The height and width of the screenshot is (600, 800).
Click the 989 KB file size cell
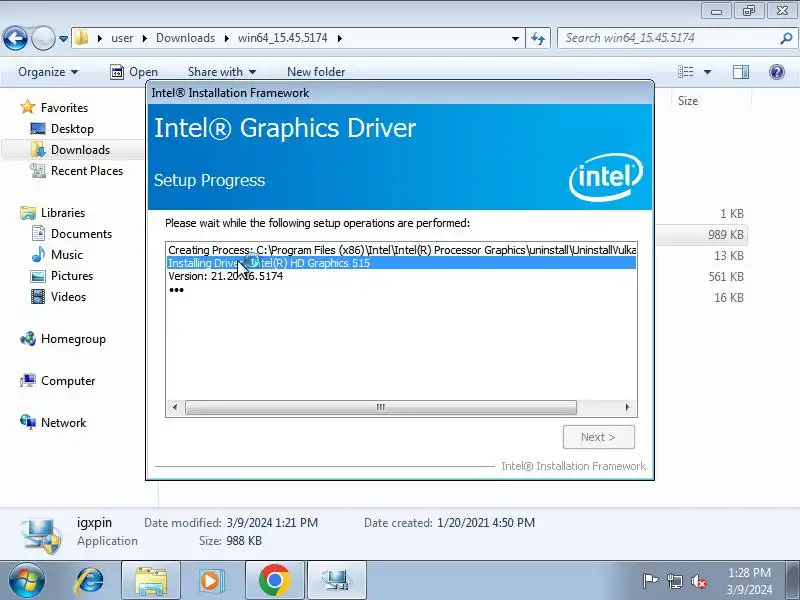pyautogui.click(x=726, y=235)
